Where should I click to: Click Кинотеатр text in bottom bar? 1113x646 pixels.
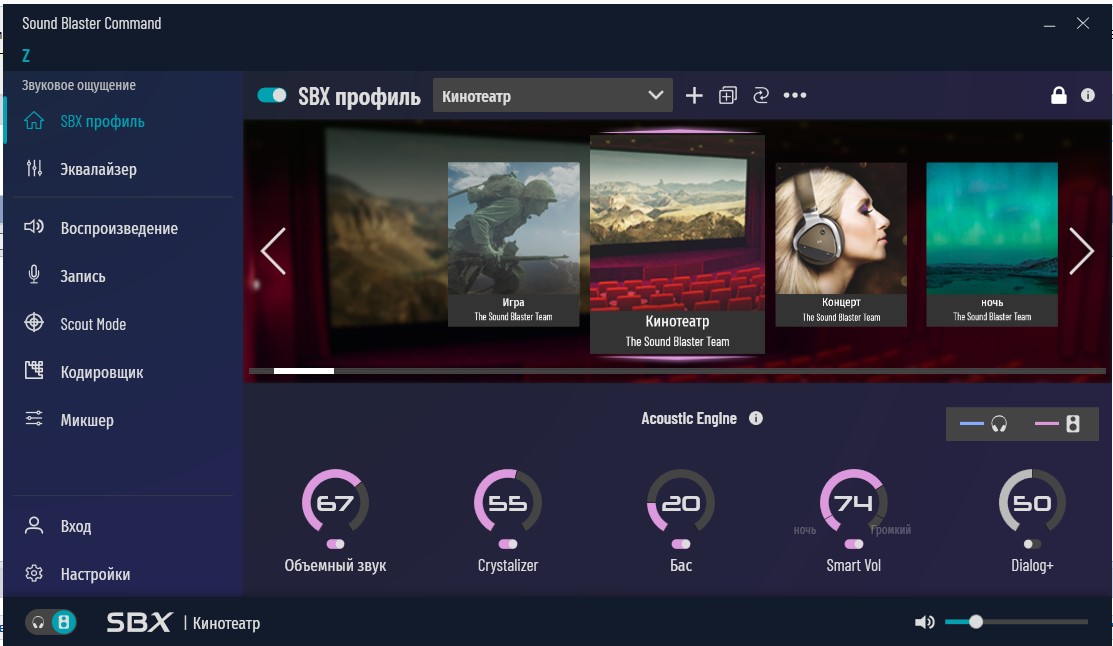pos(226,623)
